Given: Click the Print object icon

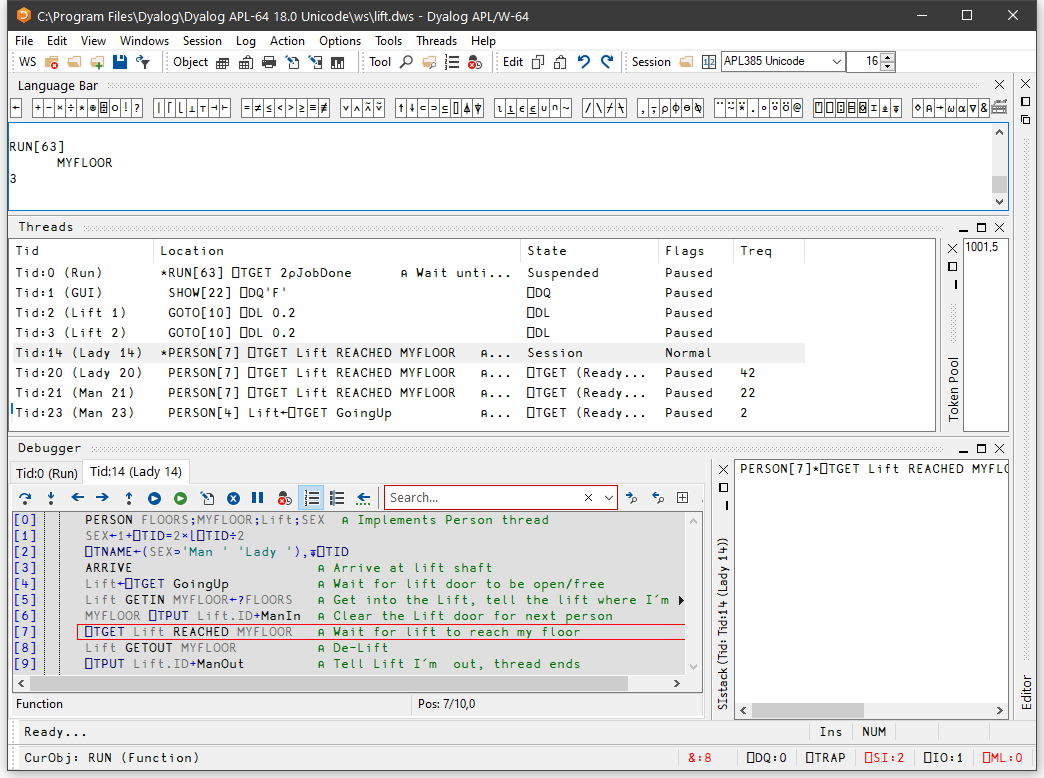Looking at the screenshot, I should [268, 62].
